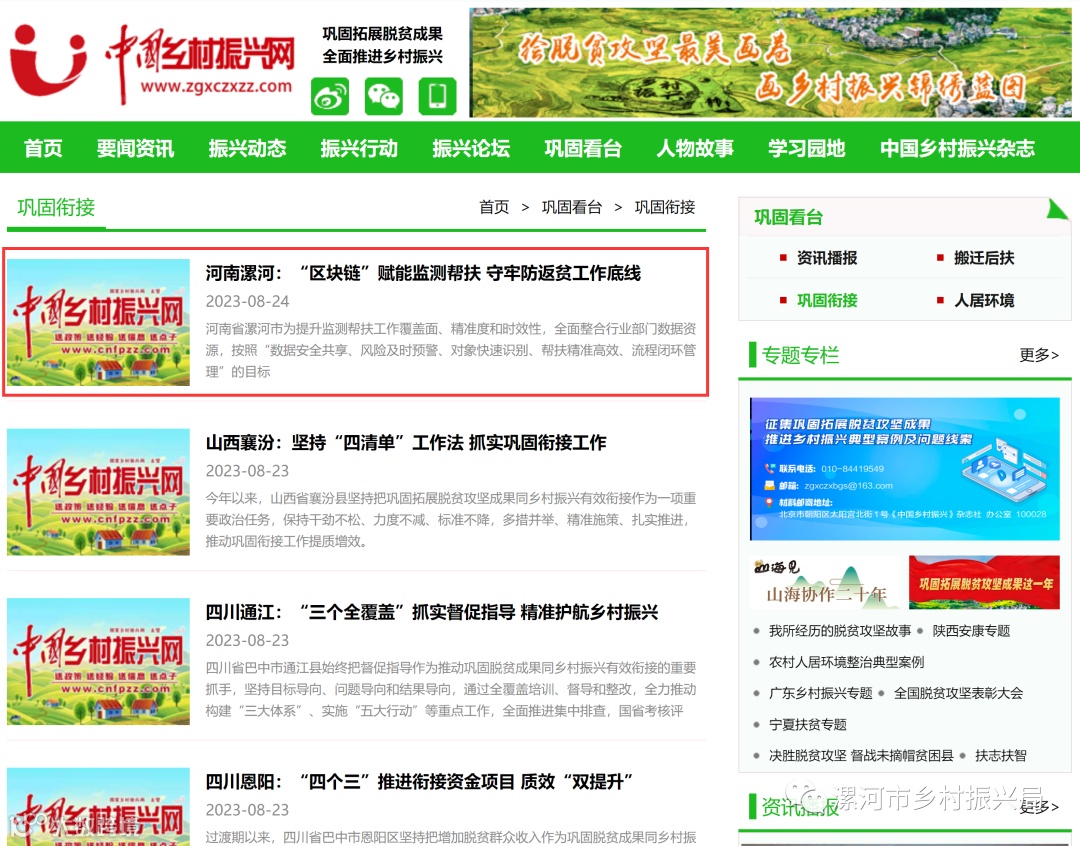Open article 山西襄汾 坚持"四清单"工作法
Screen dimensions: 1080x846
pos(406,443)
